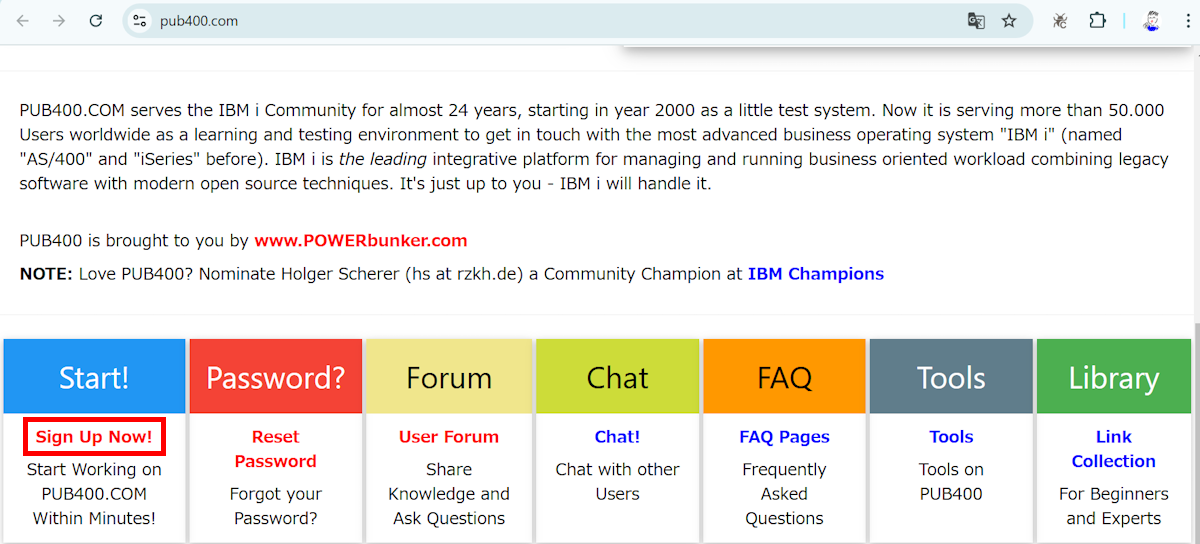Click the browser forward arrow
The image size is (1200, 544).
click(x=59, y=20)
